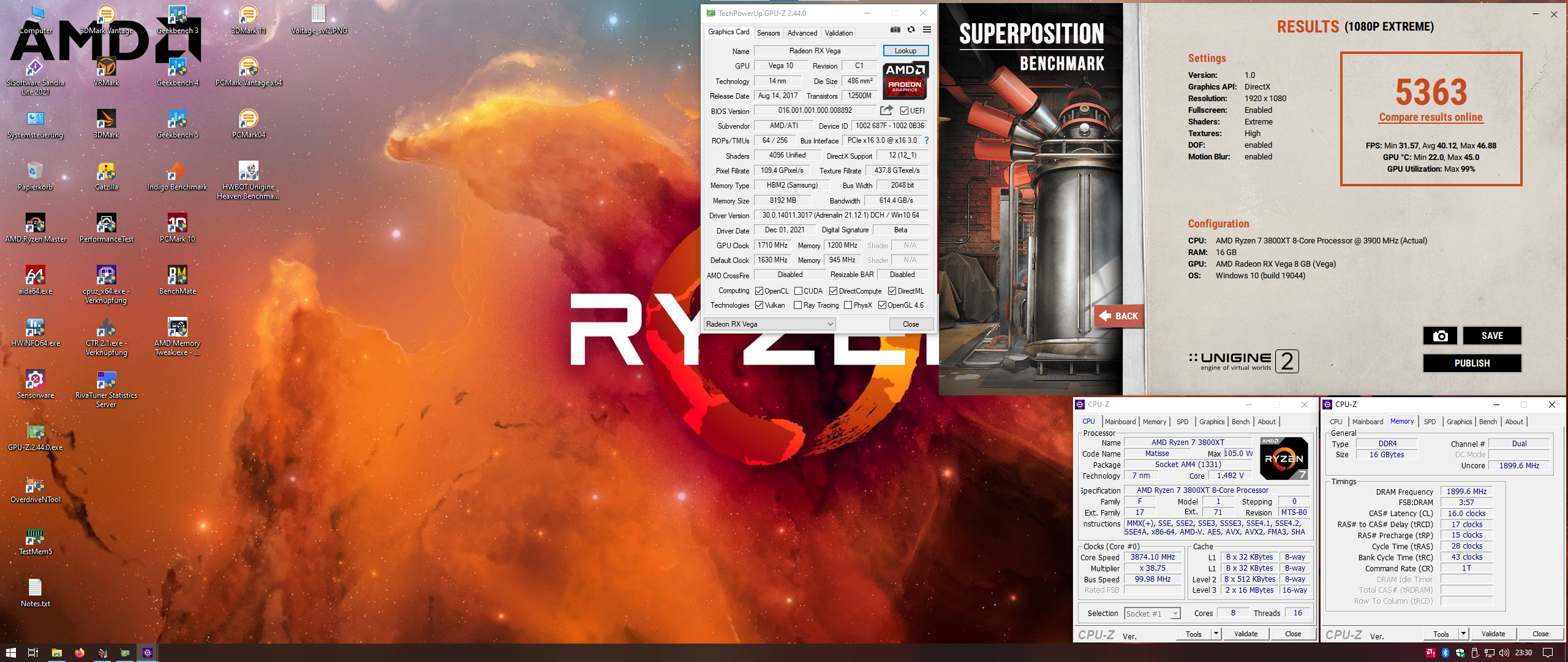Toggle the Vulkan checkbox

pyautogui.click(x=759, y=305)
